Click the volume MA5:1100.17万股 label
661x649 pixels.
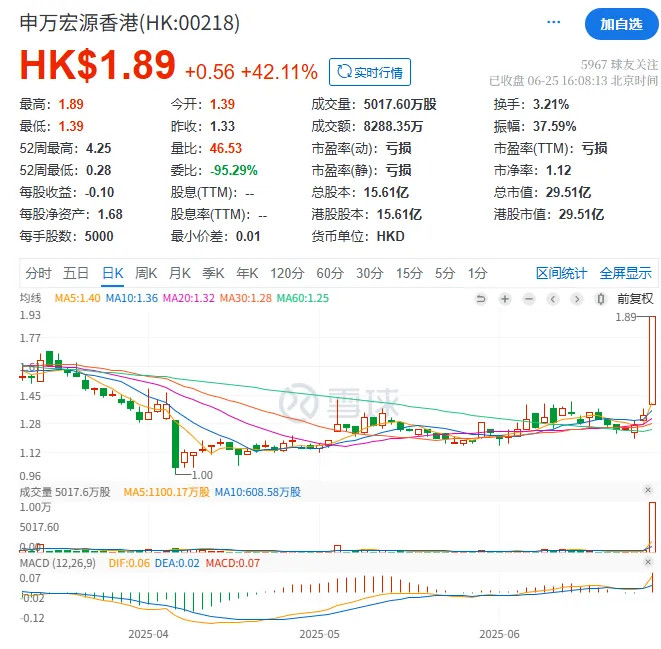click(x=167, y=492)
